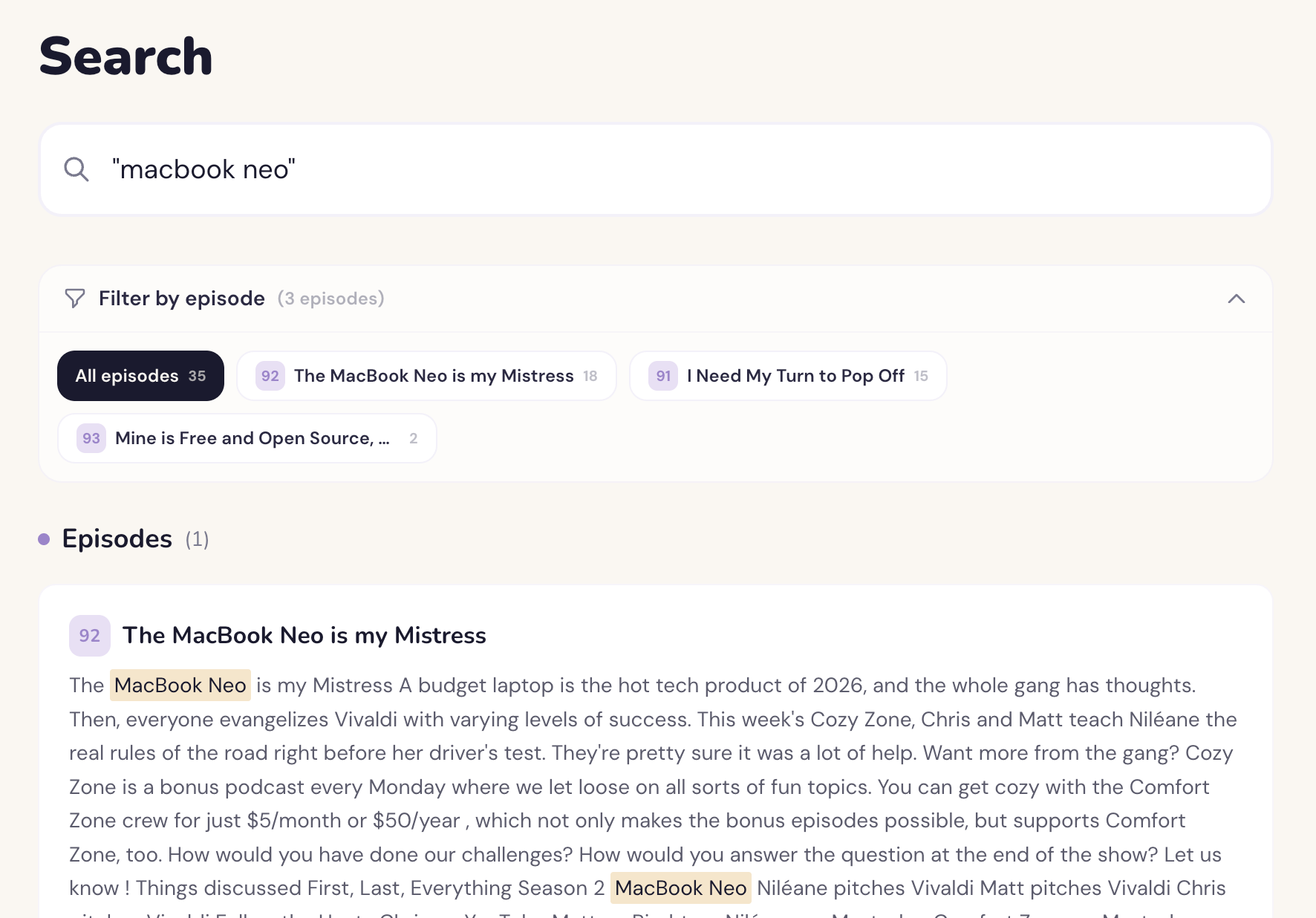Open The MacBook Neo is my Mistress result title
This screenshot has width=1316, height=918.
[x=304, y=636]
